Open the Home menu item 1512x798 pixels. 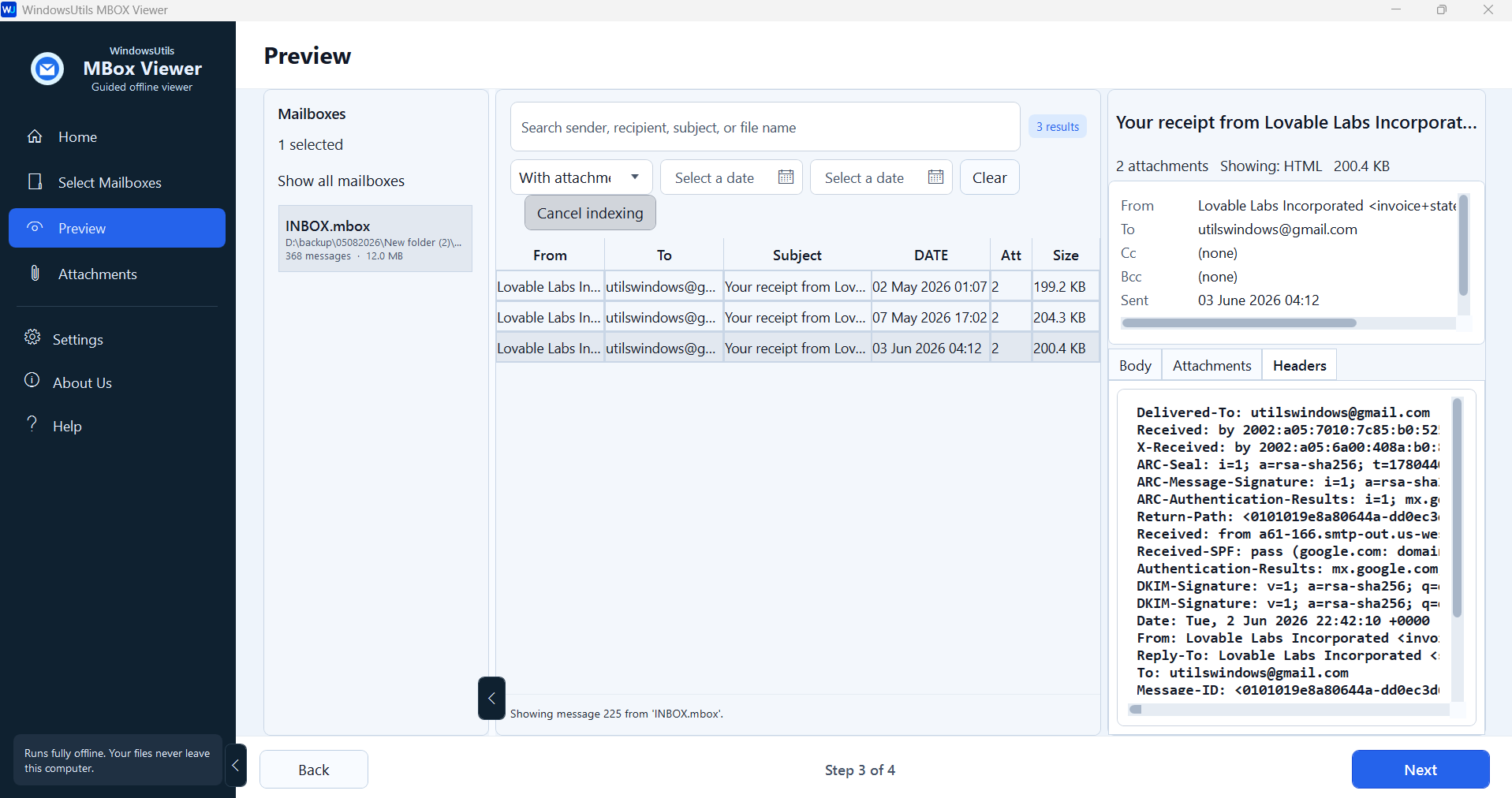117,136
